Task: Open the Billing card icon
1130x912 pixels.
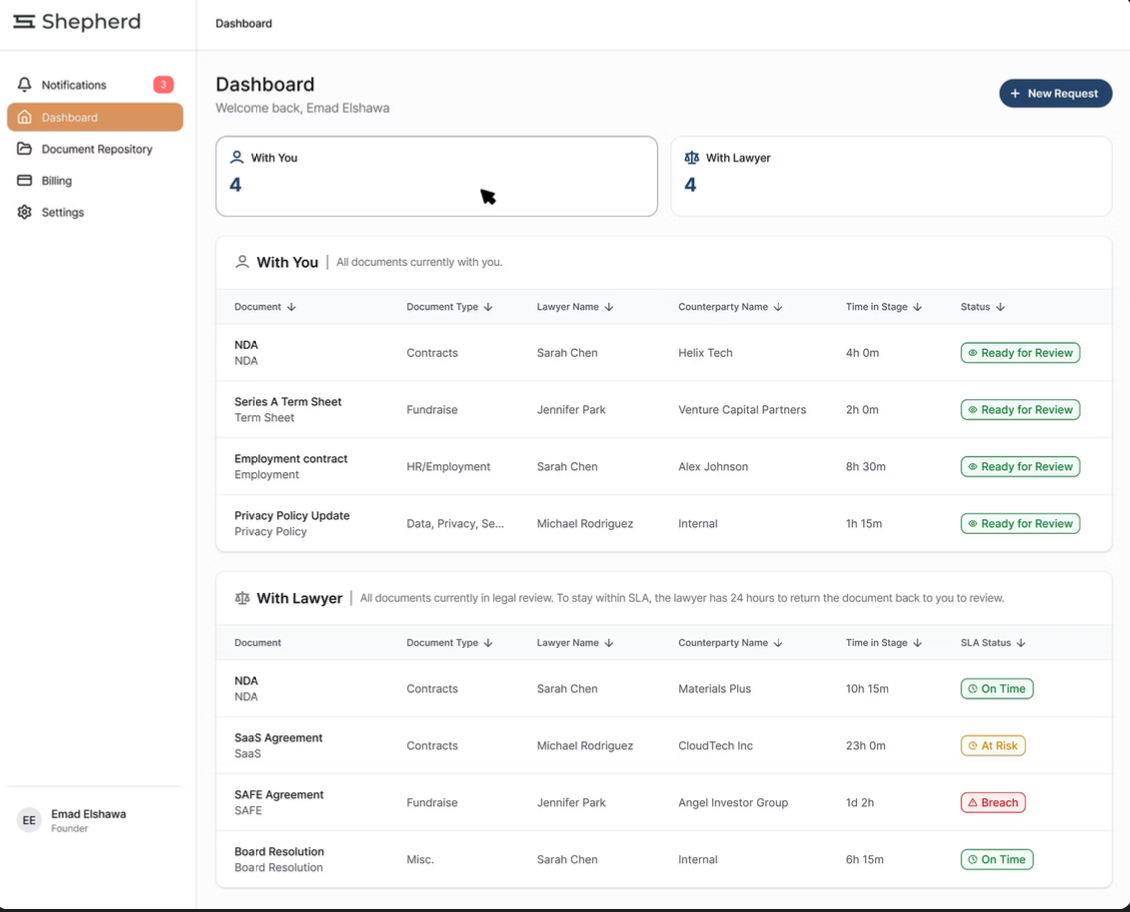Action: [25, 180]
